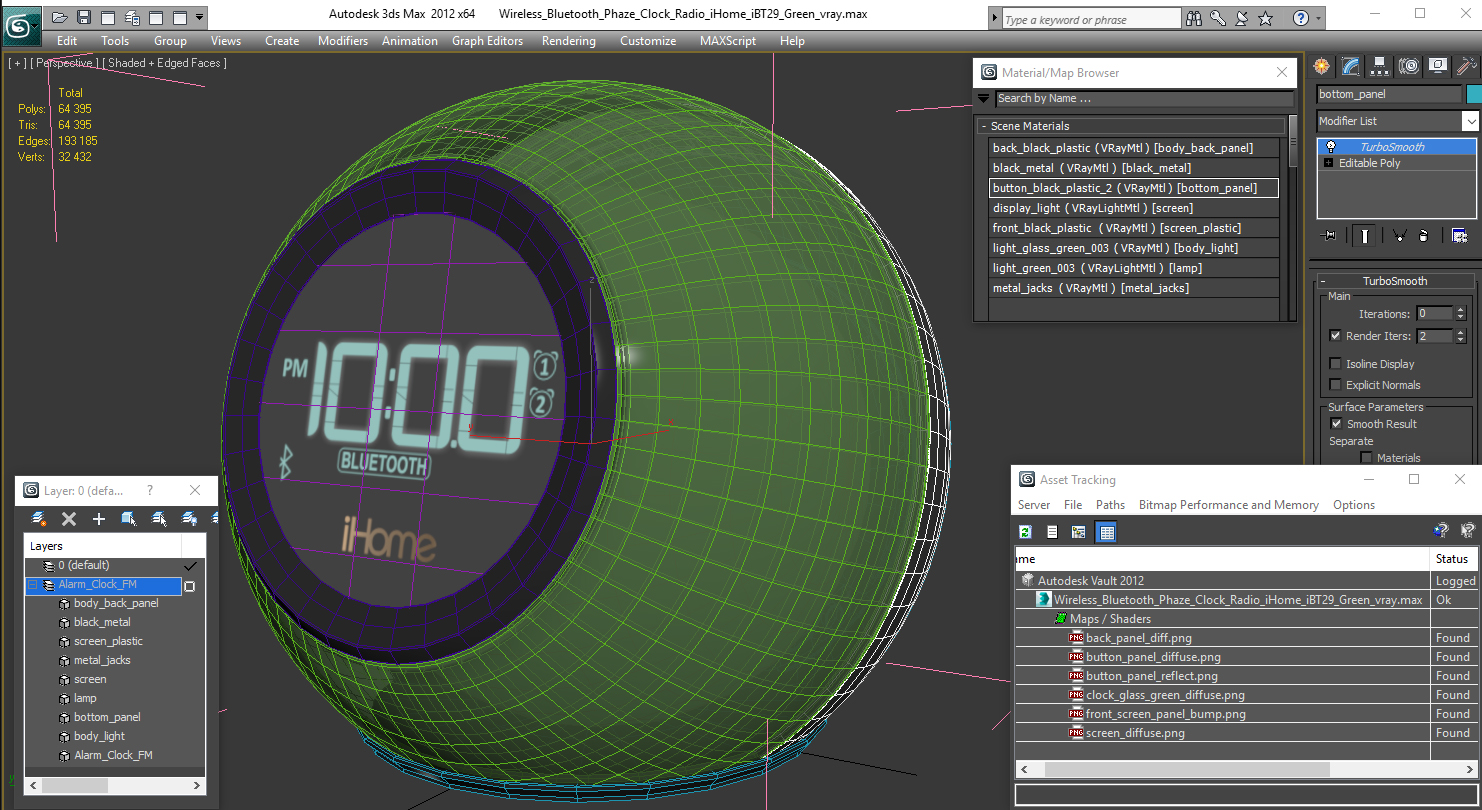Click the star Favorites icon

pos(1266,18)
